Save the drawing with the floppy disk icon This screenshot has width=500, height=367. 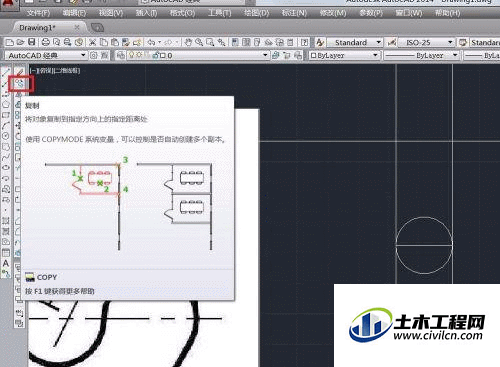[x=32, y=42]
